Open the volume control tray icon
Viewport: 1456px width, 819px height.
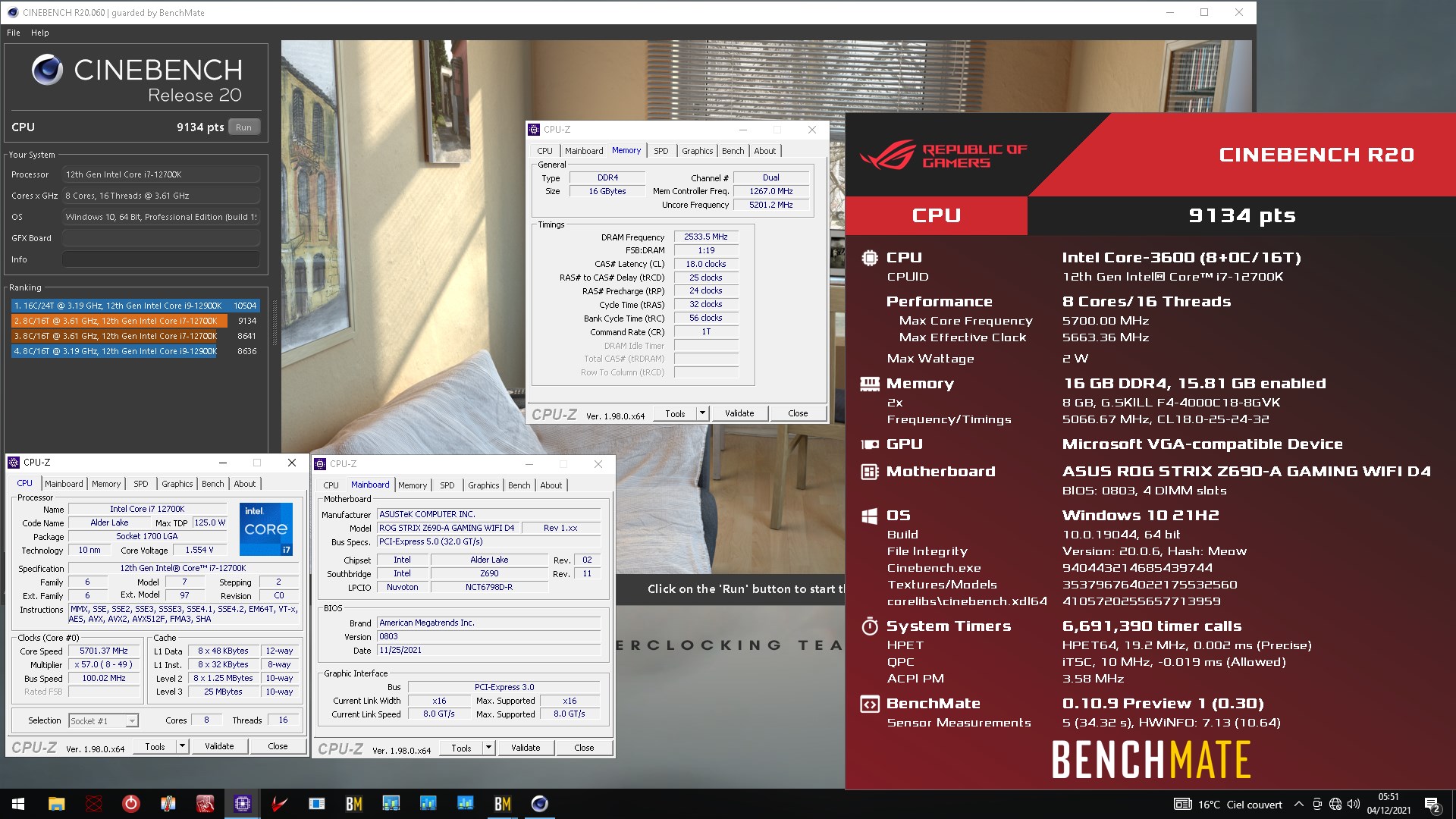point(1354,804)
